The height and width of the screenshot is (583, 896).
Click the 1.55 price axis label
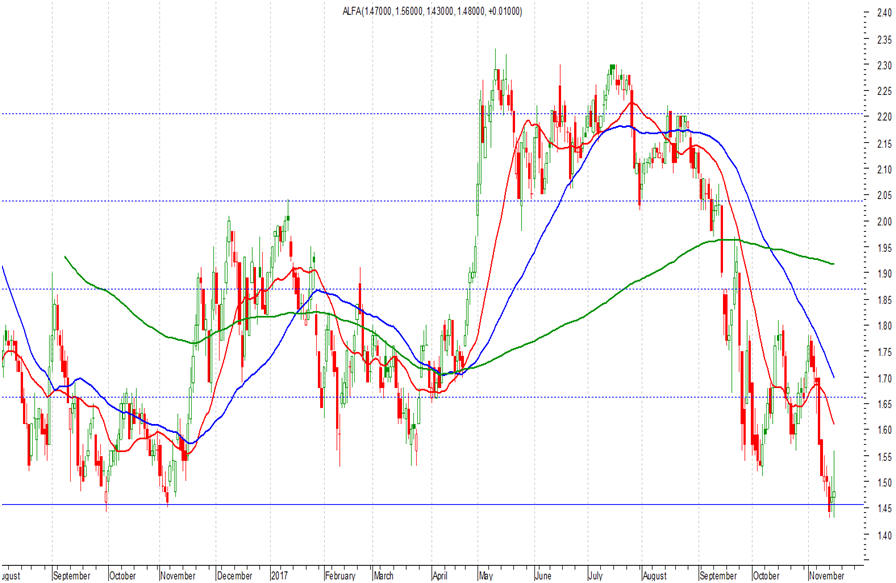[x=883, y=457]
